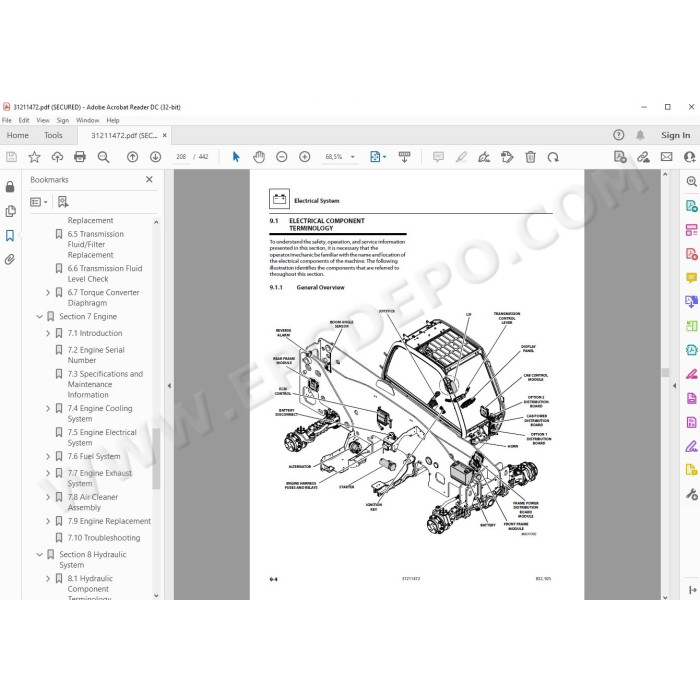Click the stamp tool icon
Image resolution: width=700 pixels, height=700 pixels.
[507, 157]
